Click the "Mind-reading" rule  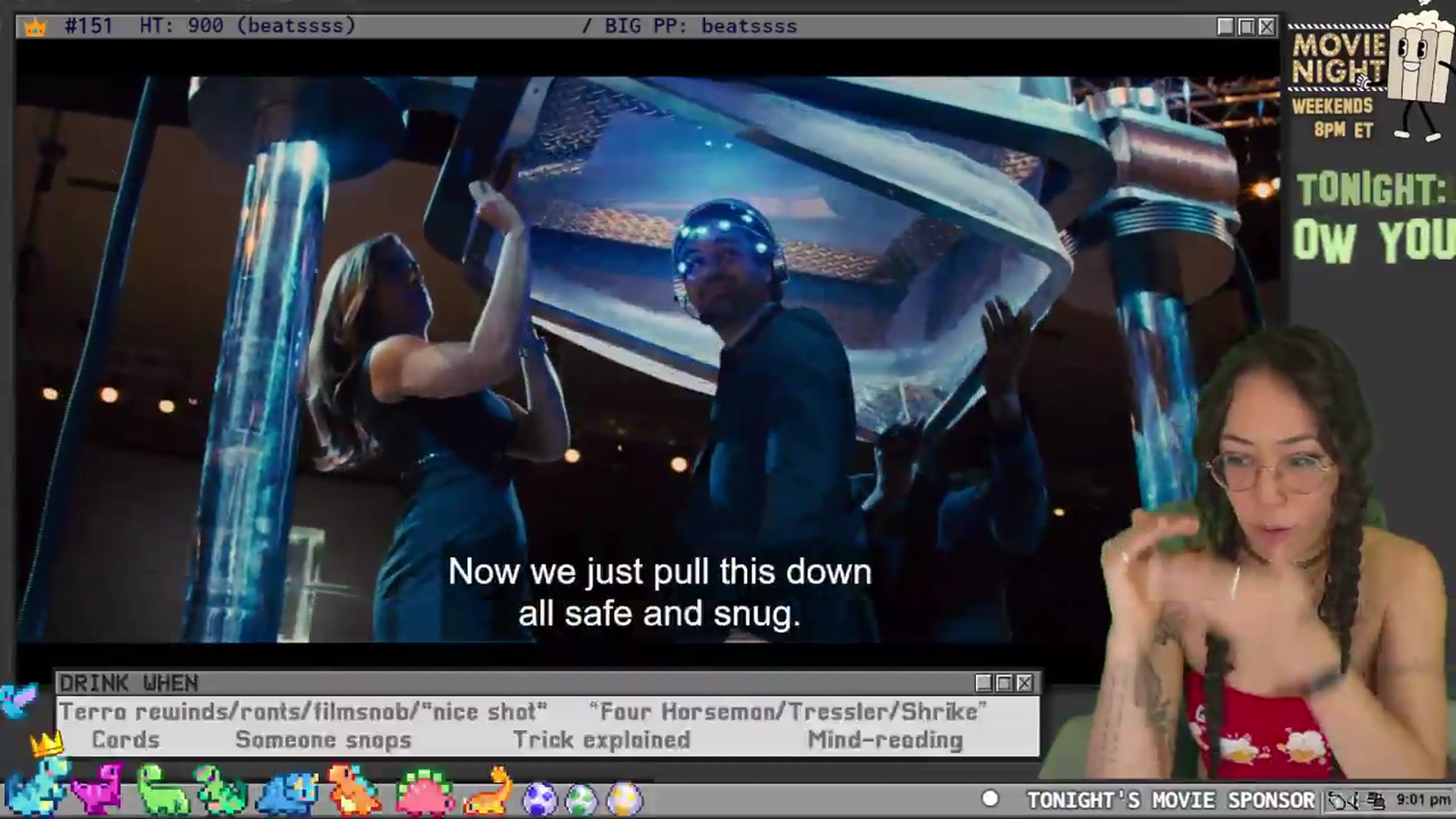tap(886, 740)
